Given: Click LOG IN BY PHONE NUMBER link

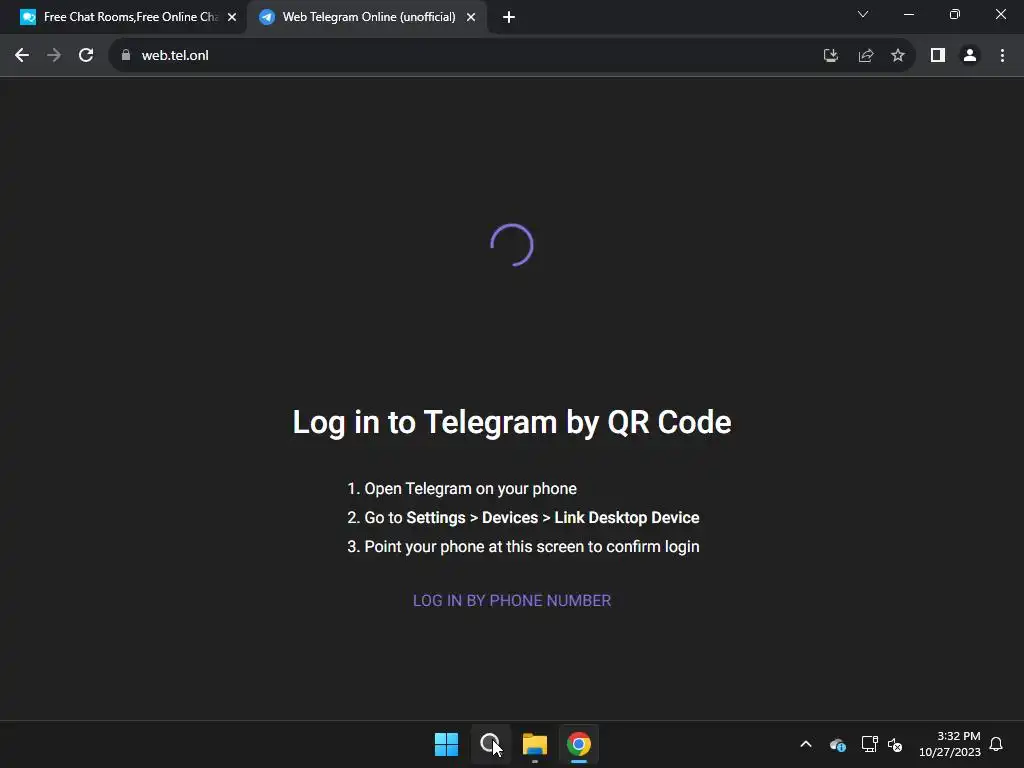Looking at the screenshot, I should [512, 600].
